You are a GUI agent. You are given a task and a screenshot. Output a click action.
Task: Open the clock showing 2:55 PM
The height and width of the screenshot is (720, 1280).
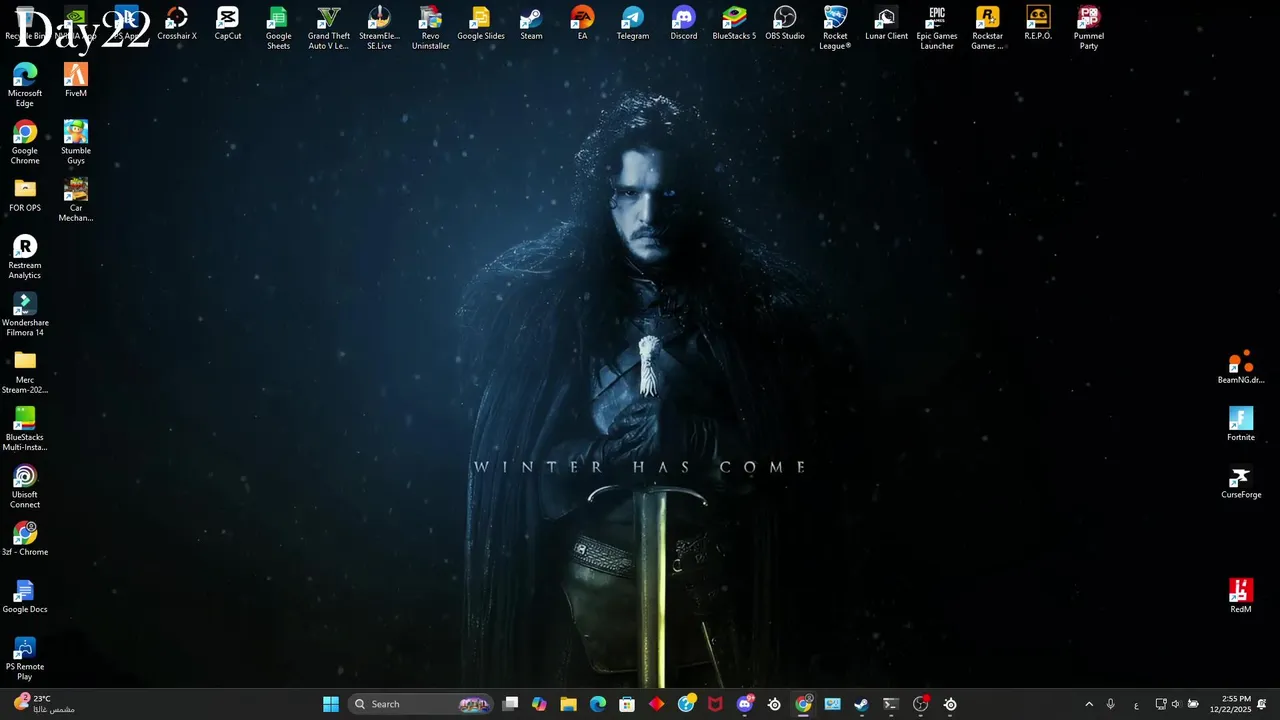click(1230, 704)
